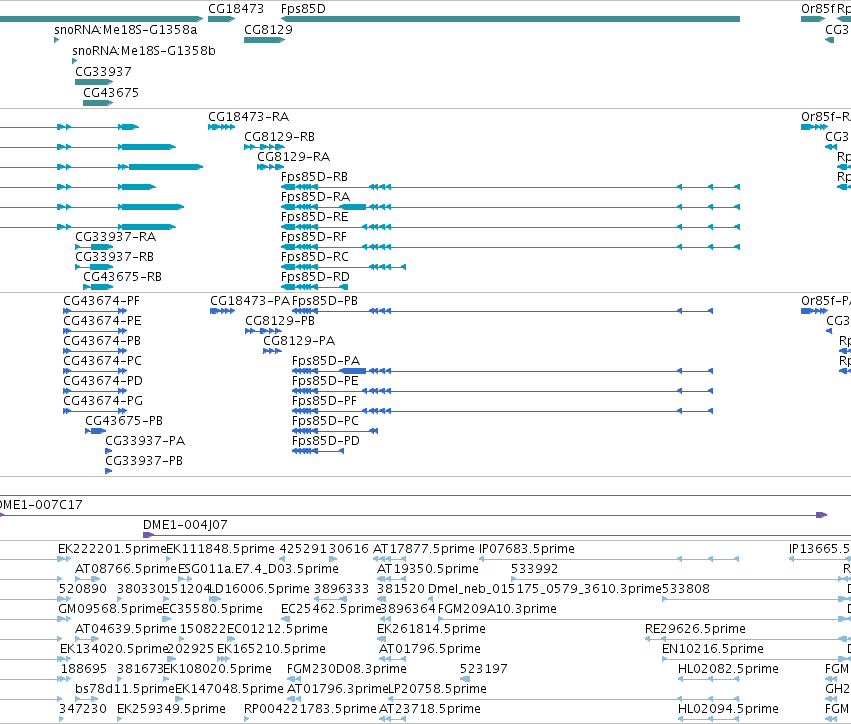Select protein CG33937-PB label

(144, 461)
